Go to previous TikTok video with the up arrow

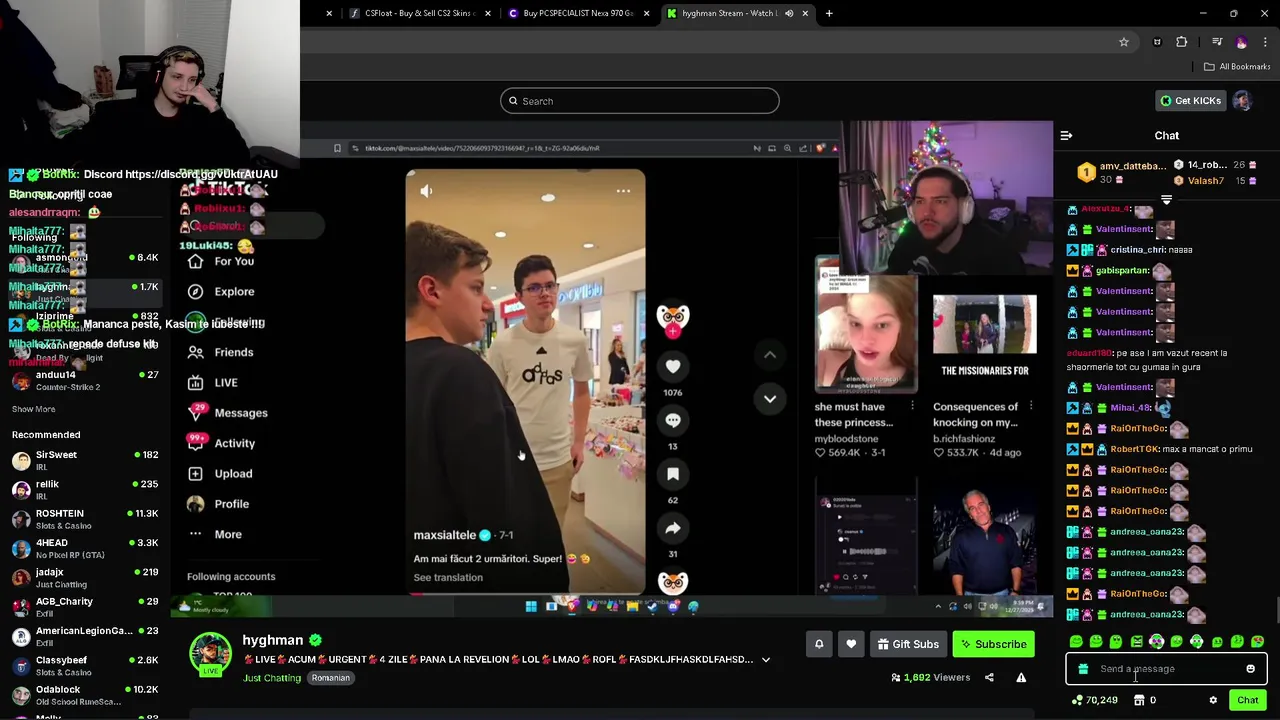[x=770, y=354]
